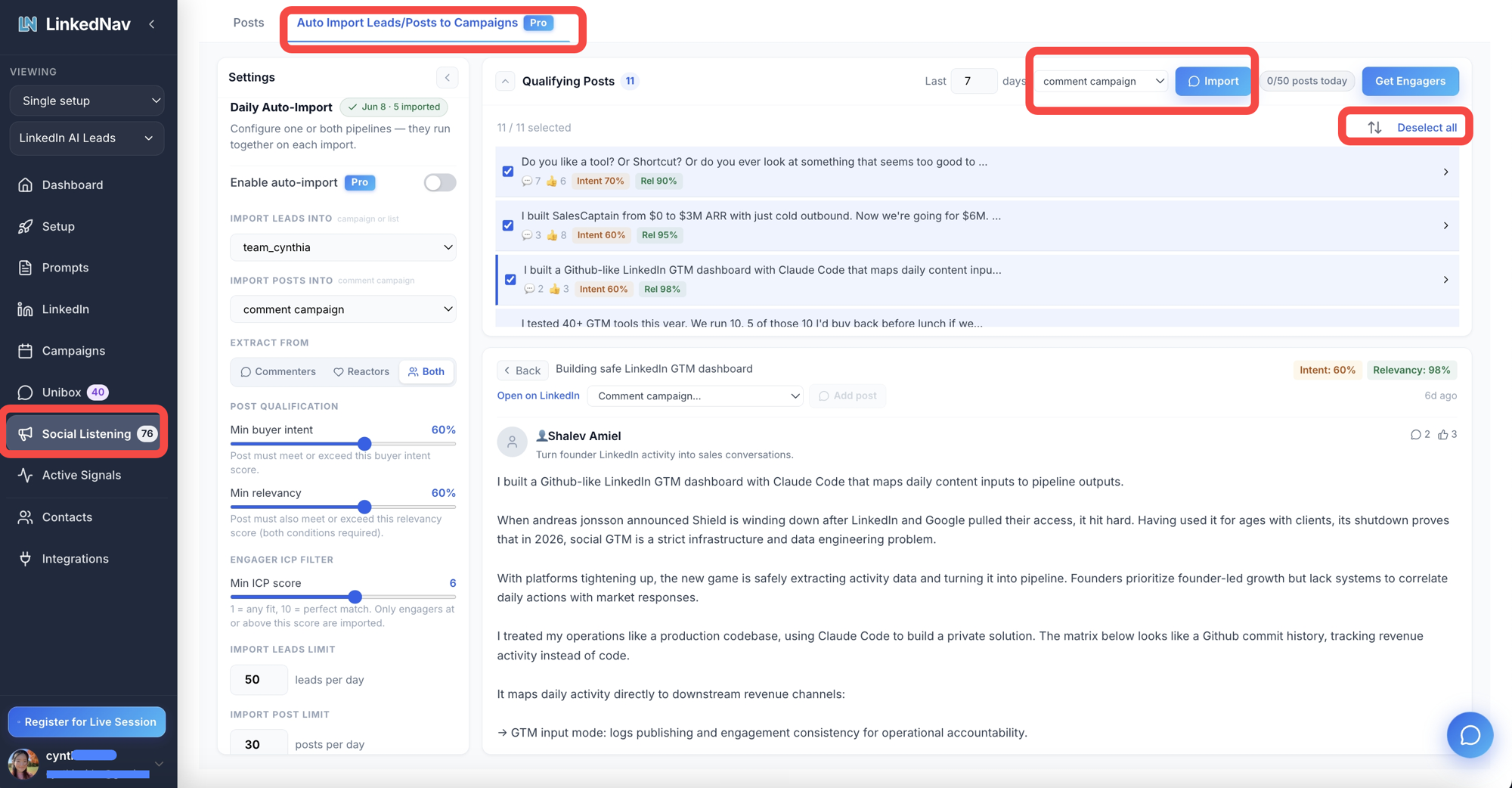Collapse the Settings panel with chevron icon
This screenshot has height=788, width=1512.
coord(448,78)
